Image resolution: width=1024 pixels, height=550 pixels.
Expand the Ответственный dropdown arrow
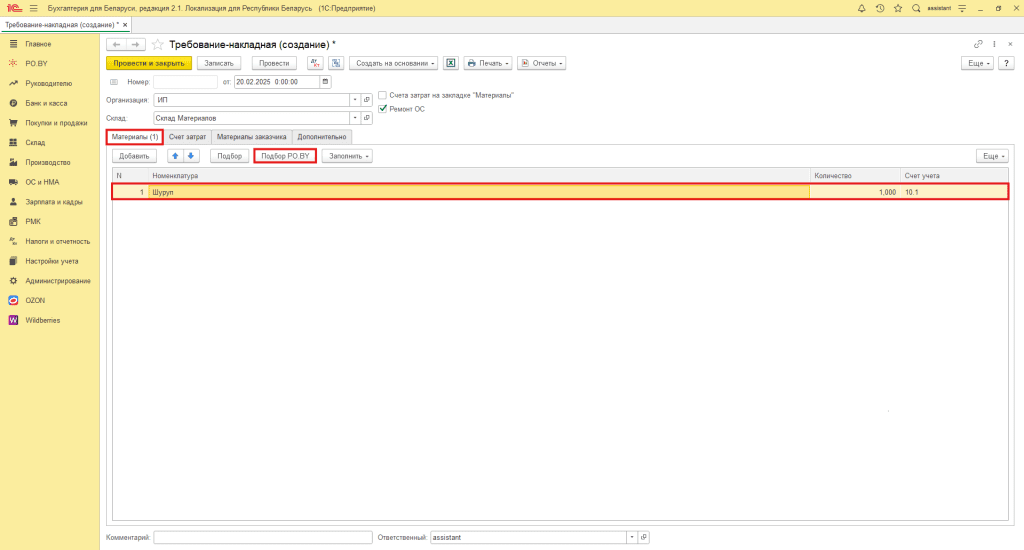point(632,537)
